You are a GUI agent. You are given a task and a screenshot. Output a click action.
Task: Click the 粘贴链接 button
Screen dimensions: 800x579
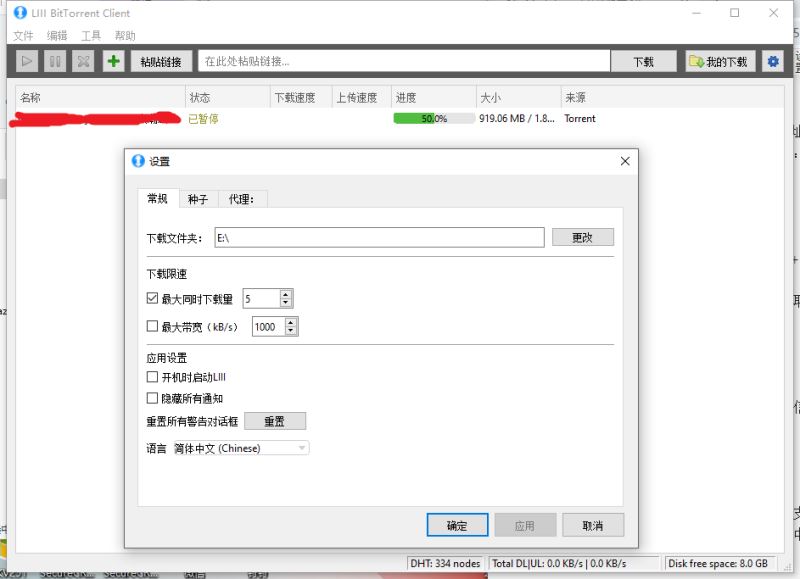pos(161,62)
